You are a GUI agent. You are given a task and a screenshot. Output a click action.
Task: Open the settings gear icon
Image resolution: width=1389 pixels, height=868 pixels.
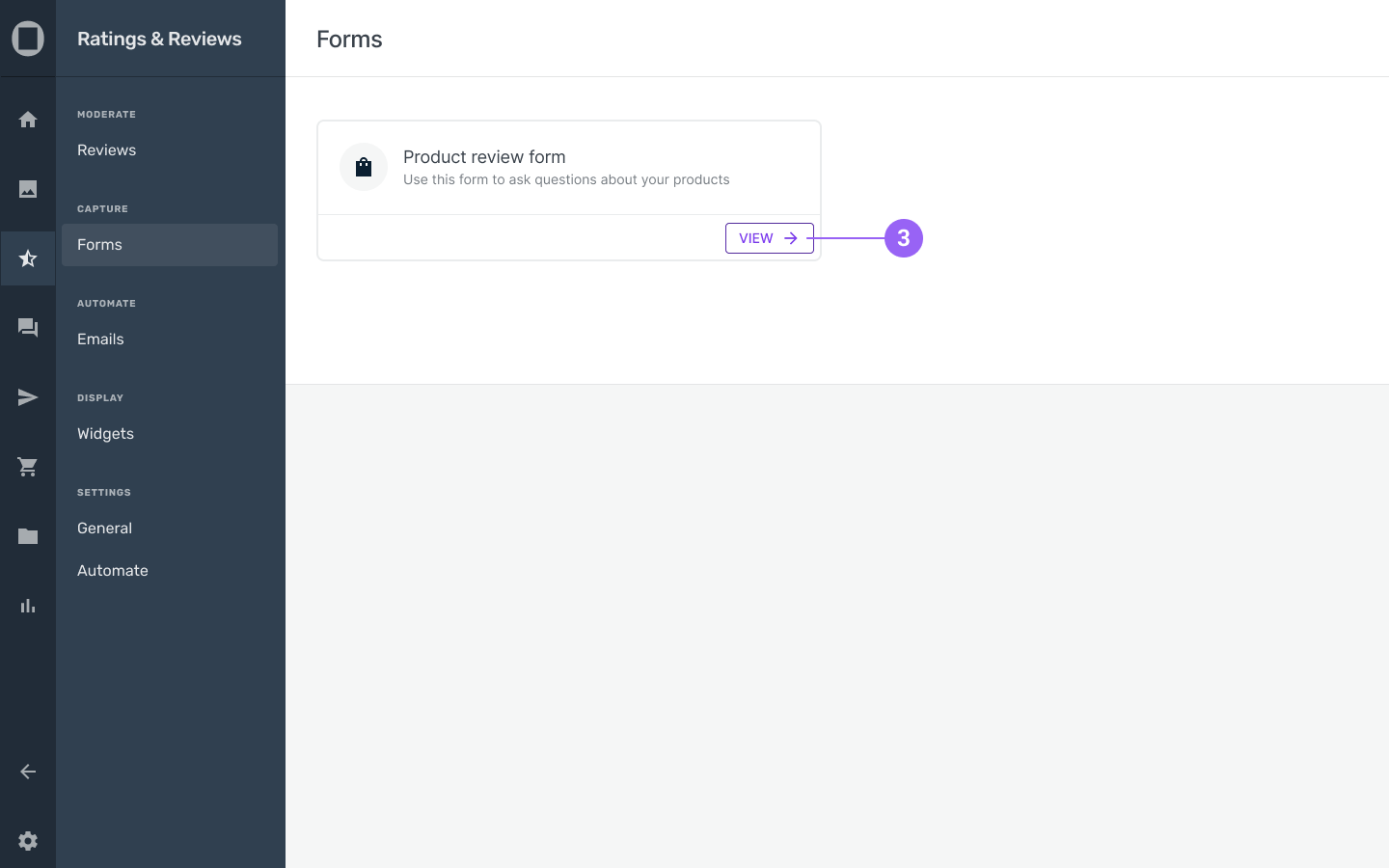tap(28, 841)
